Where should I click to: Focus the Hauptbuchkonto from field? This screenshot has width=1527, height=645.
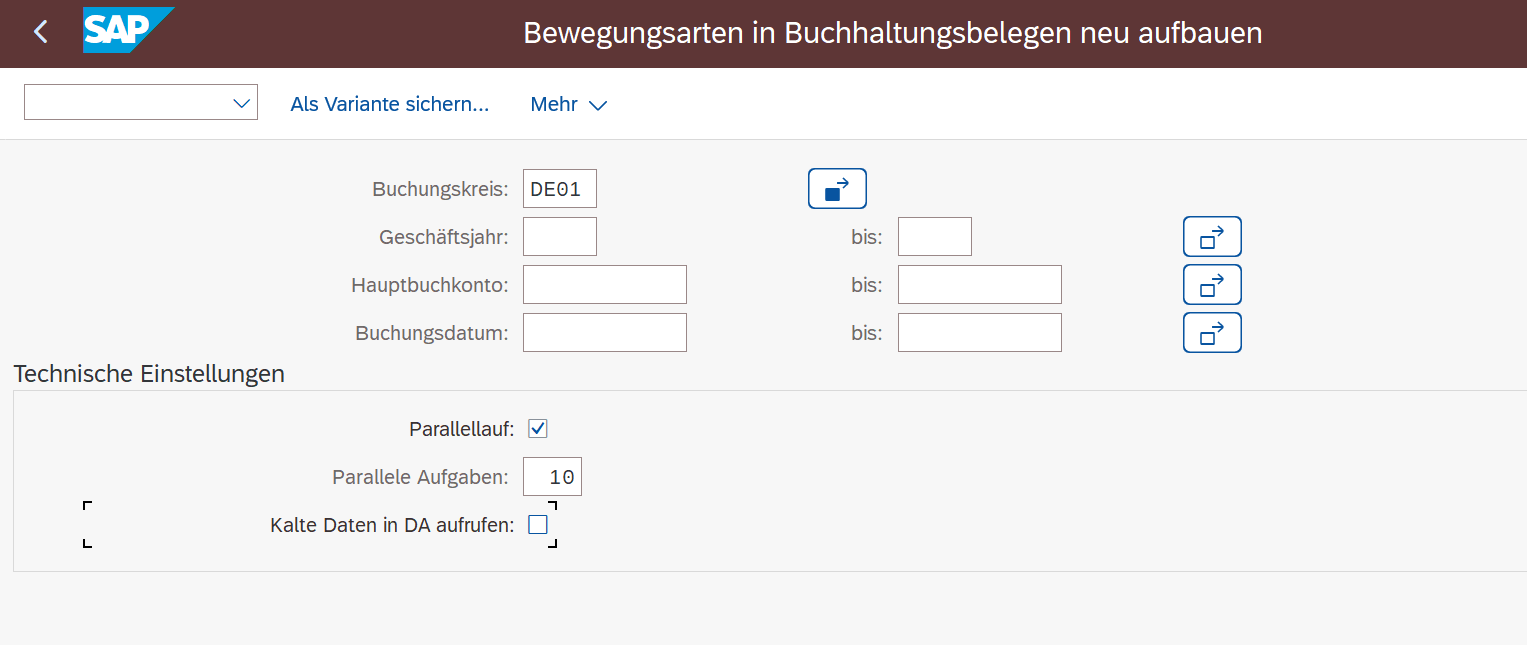(x=604, y=285)
